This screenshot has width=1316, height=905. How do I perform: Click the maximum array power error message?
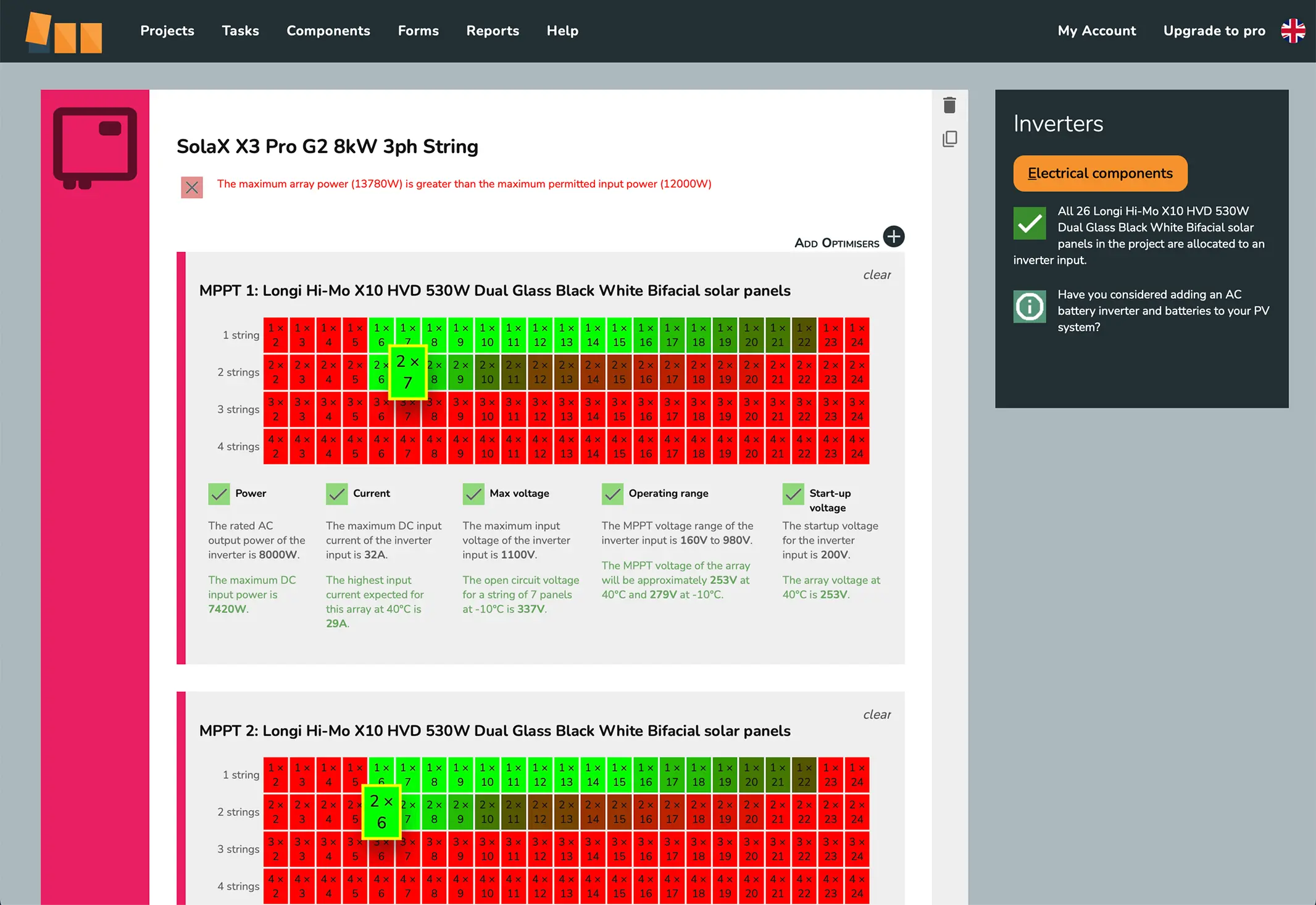464,184
